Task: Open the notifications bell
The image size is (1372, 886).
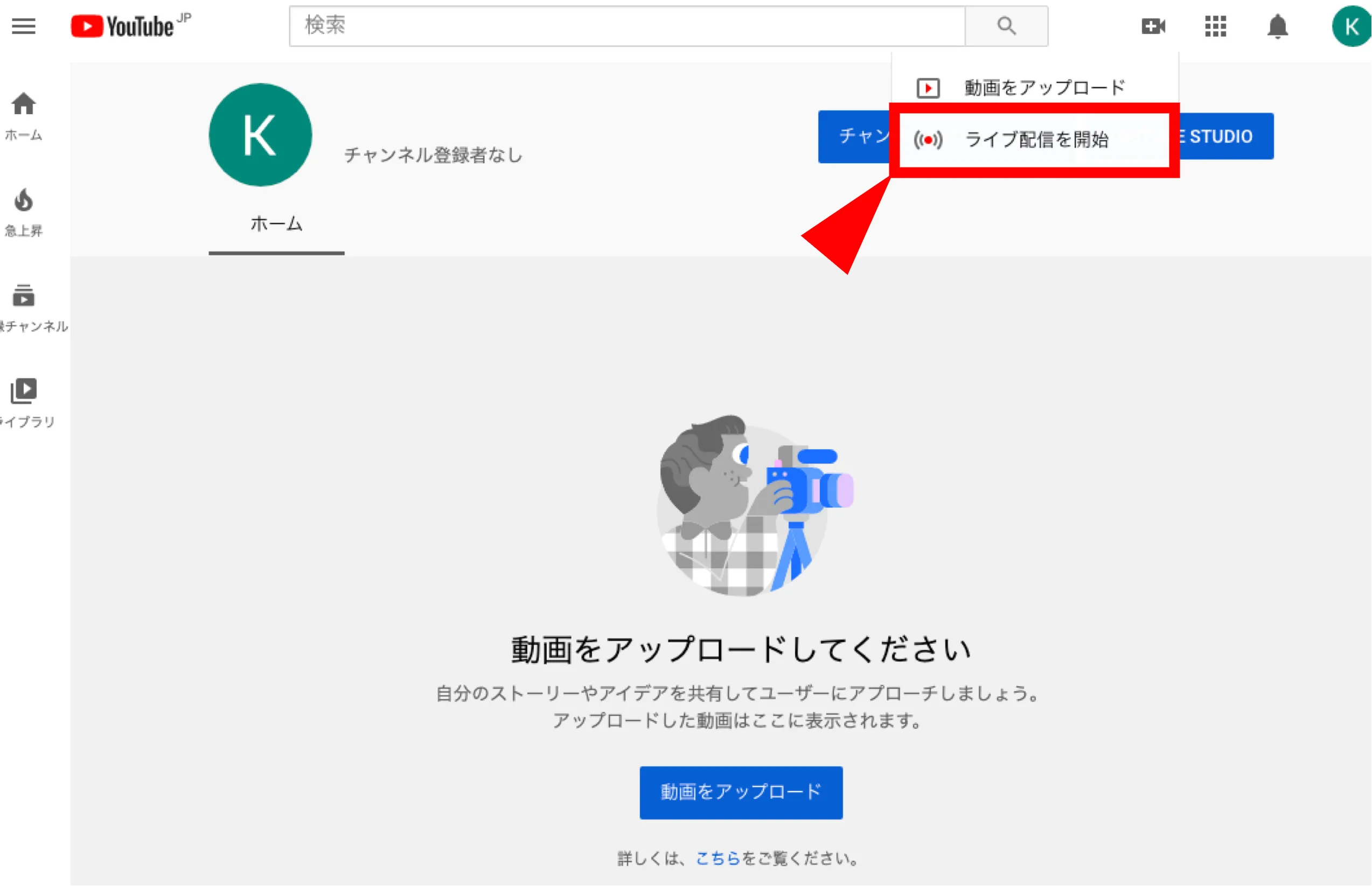Action: tap(1278, 26)
